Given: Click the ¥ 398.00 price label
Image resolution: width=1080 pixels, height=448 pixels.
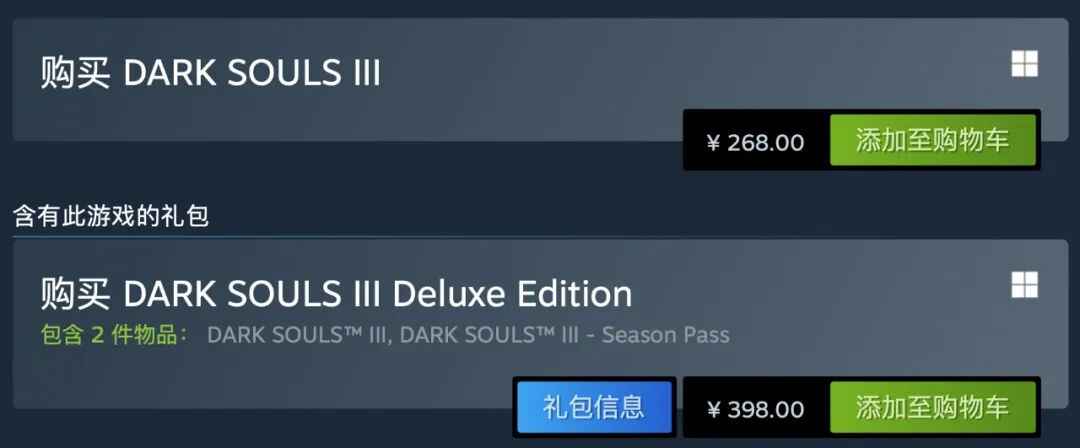Looking at the screenshot, I should tap(756, 409).
